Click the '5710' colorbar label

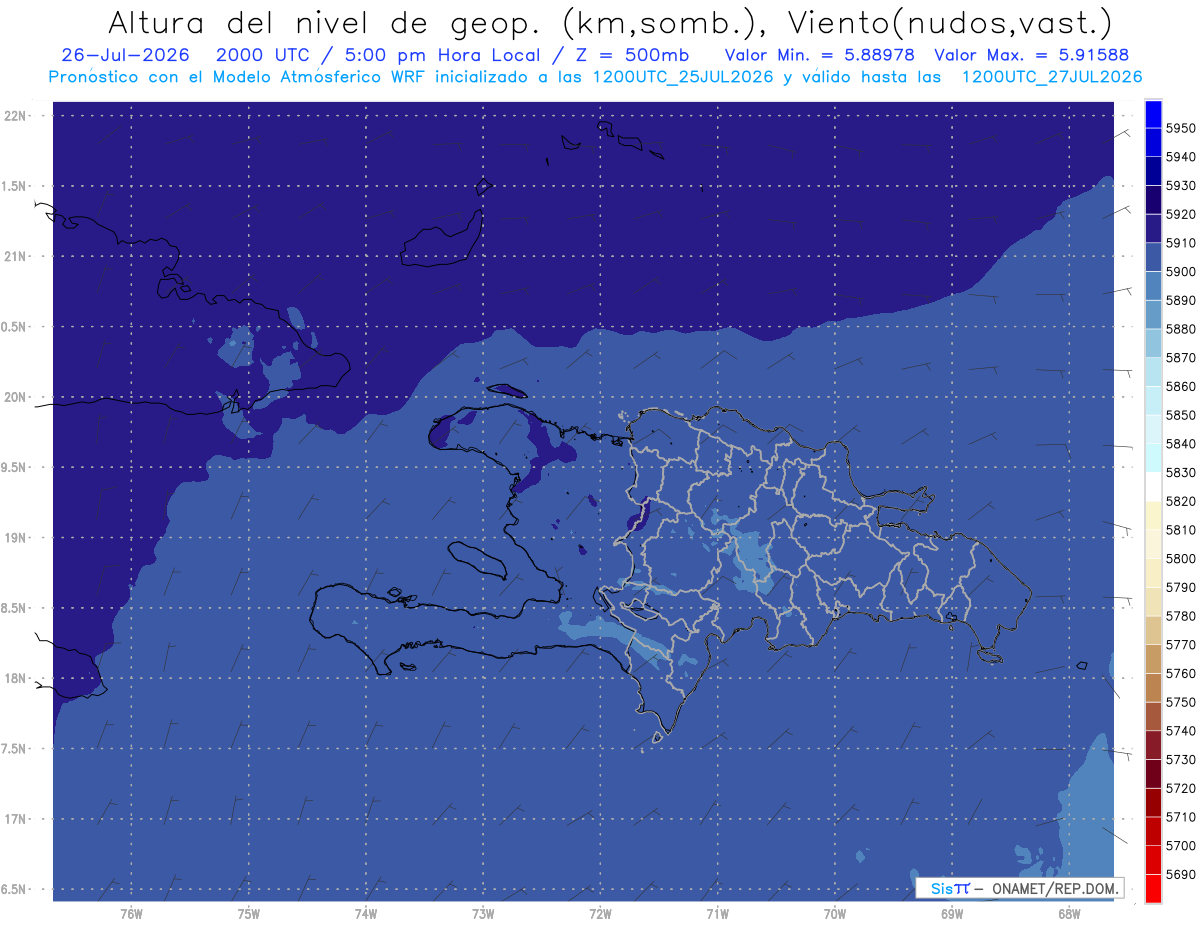click(x=1181, y=817)
